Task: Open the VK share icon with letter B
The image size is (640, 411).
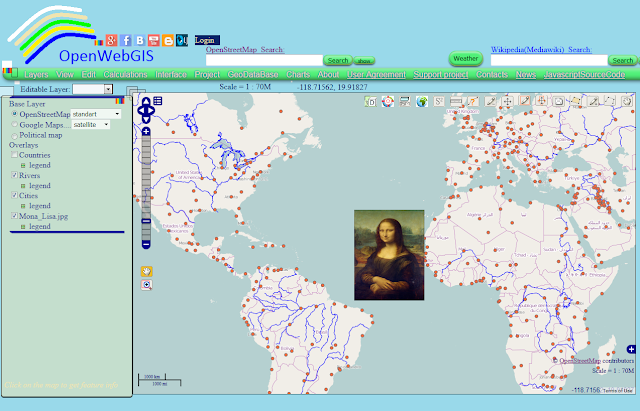Action: [140, 40]
